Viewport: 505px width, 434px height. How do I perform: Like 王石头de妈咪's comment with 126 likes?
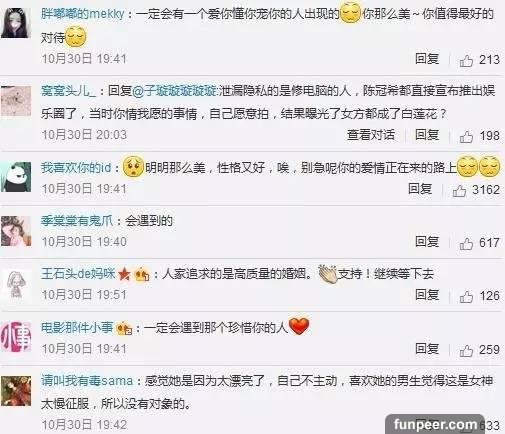pyautogui.click(x=466, y=296)
